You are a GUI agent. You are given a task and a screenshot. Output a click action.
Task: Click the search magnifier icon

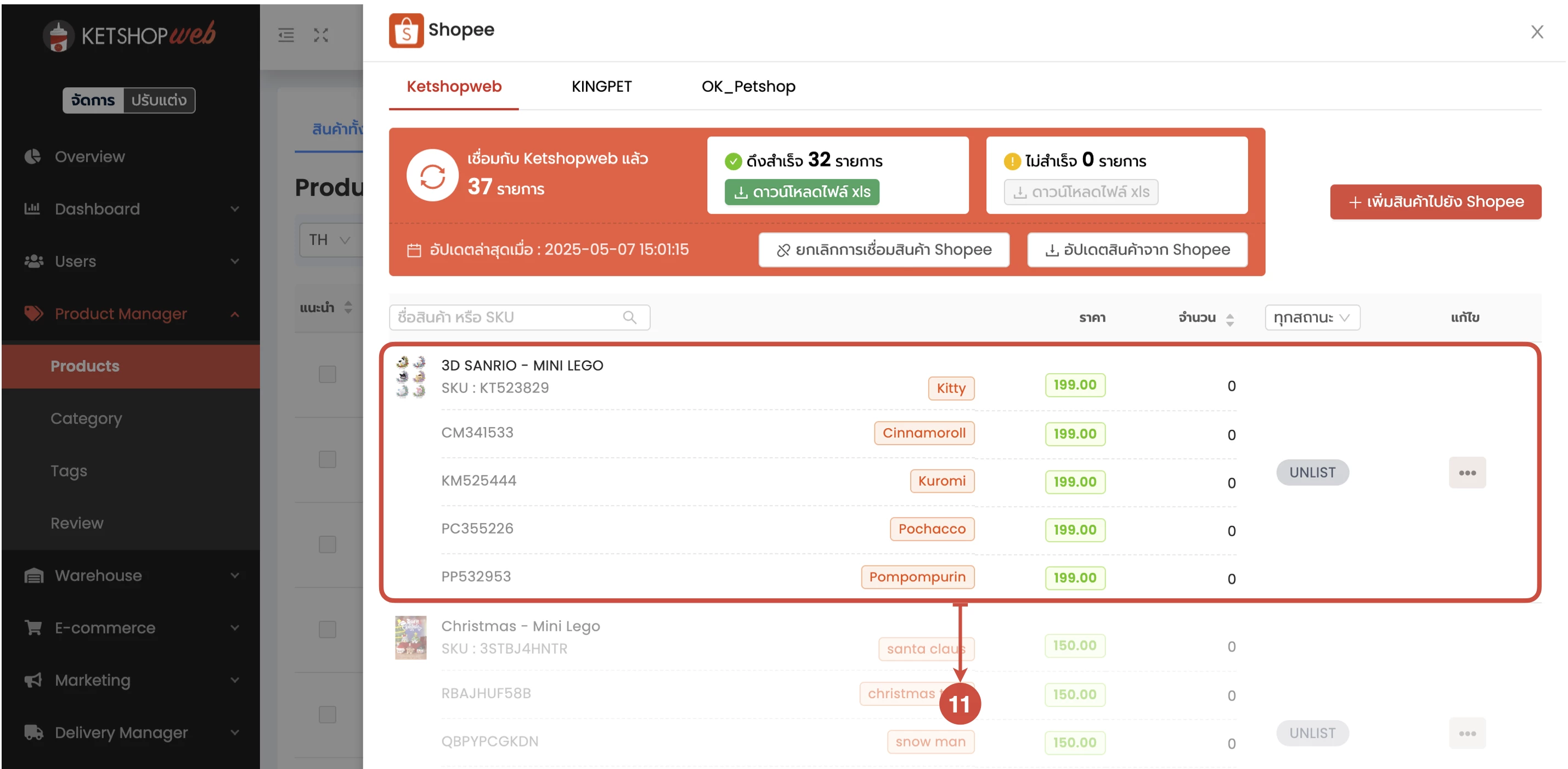(x=630, y=317)
